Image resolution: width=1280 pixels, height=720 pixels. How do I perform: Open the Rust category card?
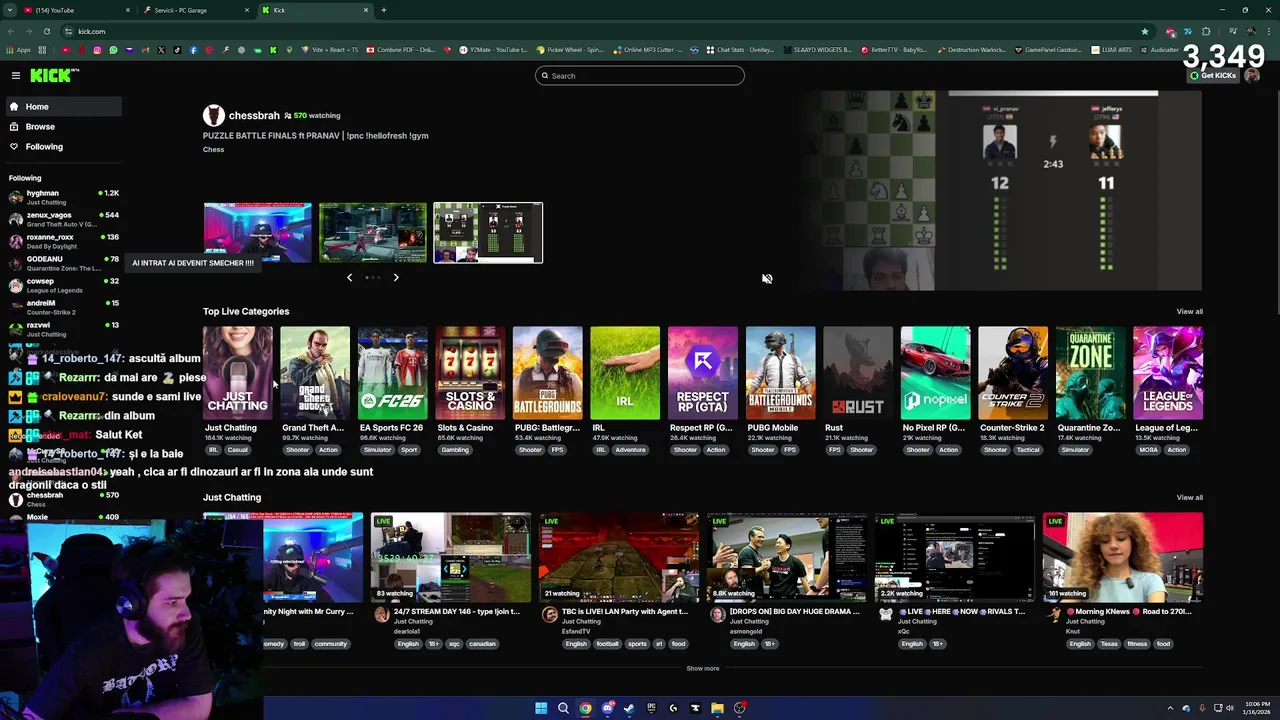point(858,373)
